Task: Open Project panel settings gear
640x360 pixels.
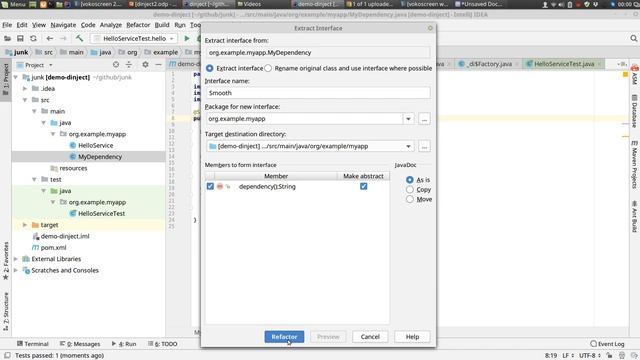Action: (x=145, y=64)
